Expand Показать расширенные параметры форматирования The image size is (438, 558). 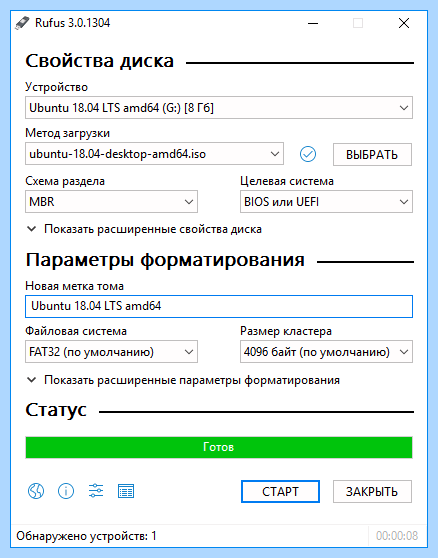click(184, 380)
